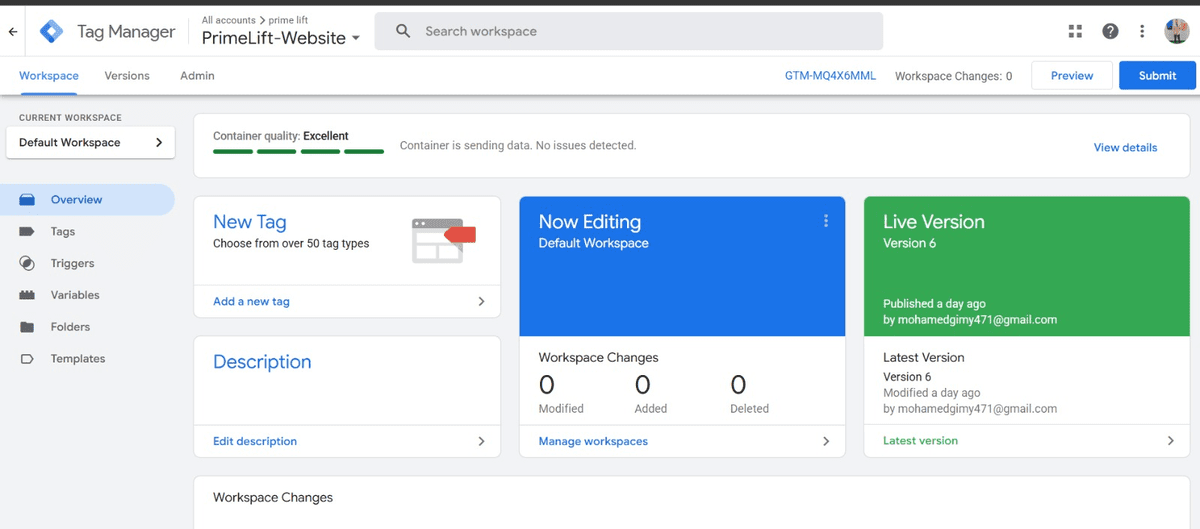Click chevron next to Manage workspaces

click(825, 441)
